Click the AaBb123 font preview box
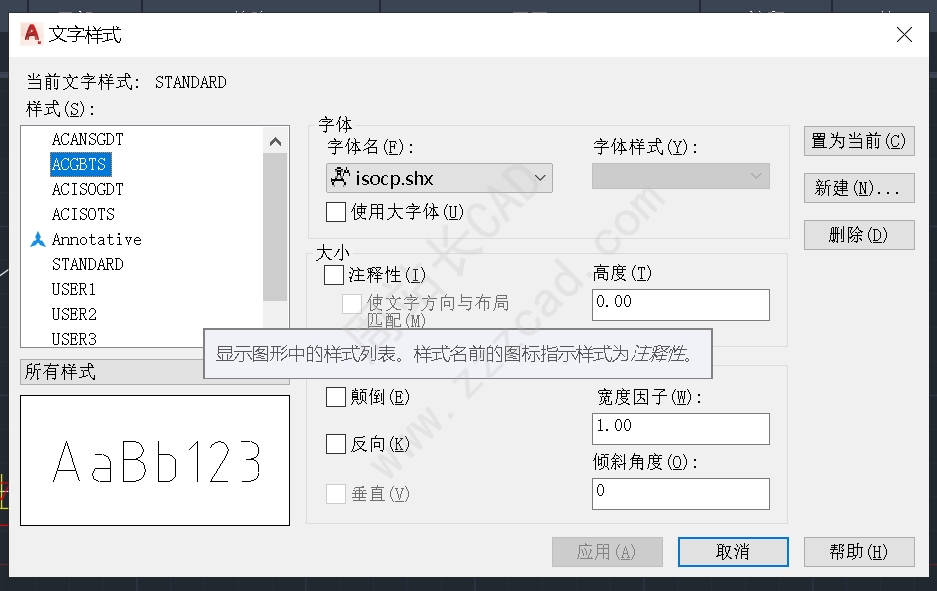937x591 pixels. click(155, 460)
